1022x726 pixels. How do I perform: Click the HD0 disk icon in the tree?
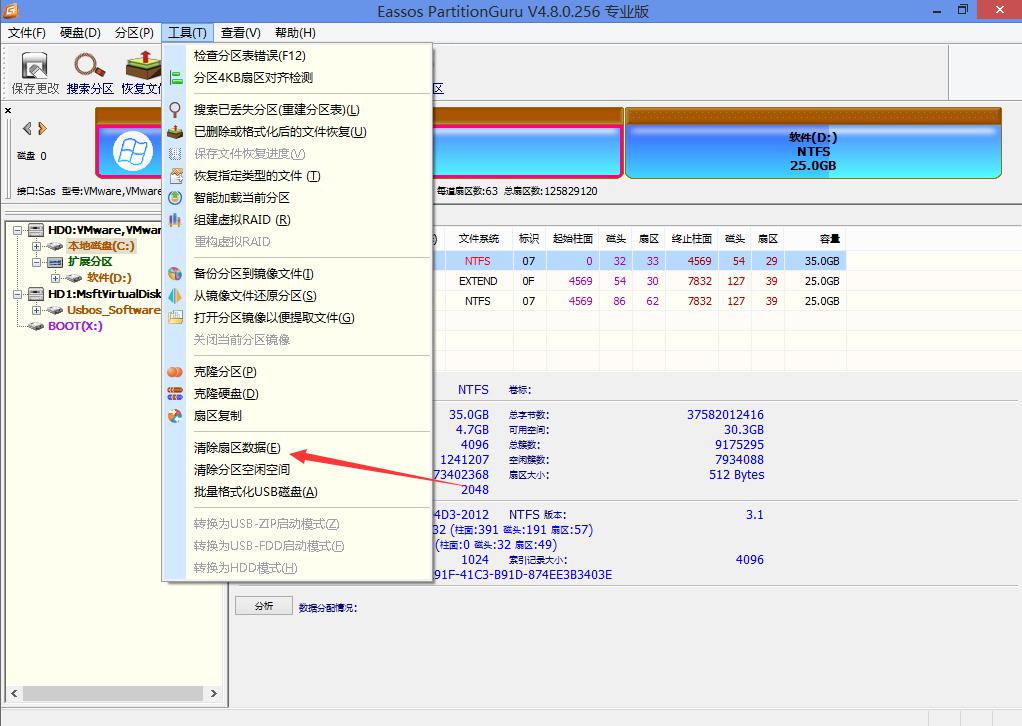pyautogui.click(x=35, y=229)
